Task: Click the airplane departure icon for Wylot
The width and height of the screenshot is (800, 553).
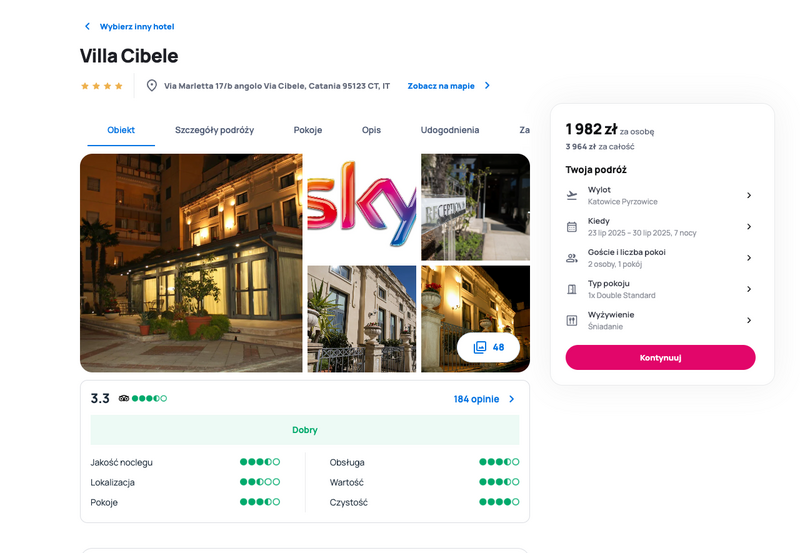Action: coord(572,195)
